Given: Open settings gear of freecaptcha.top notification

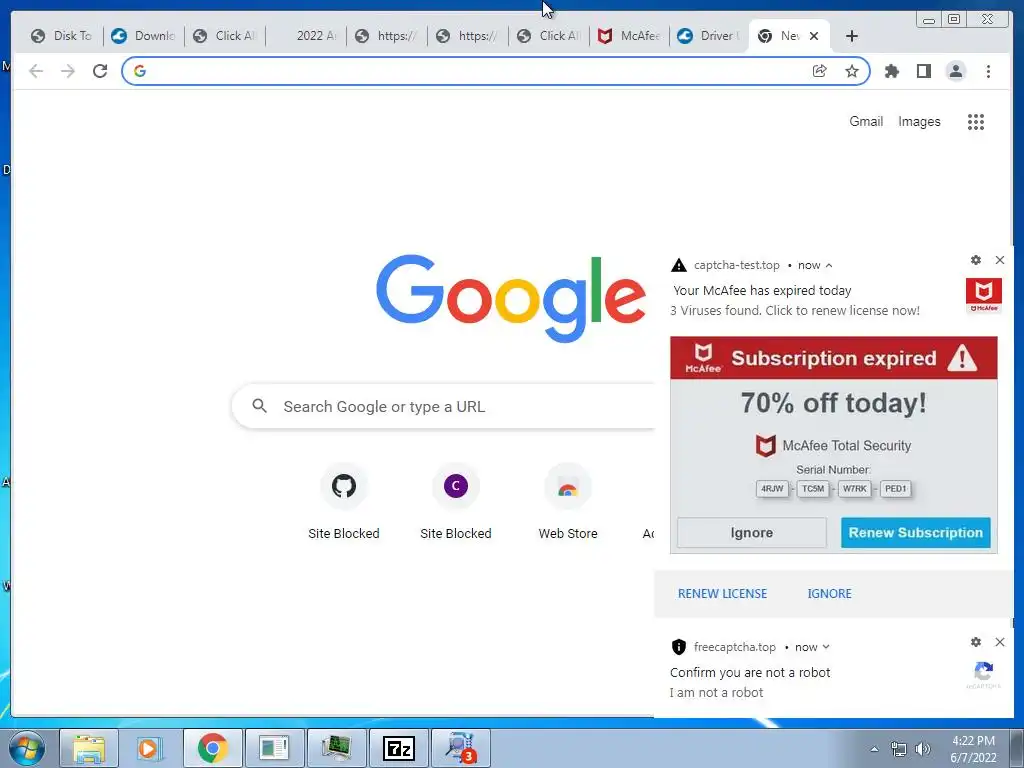Looking at the screenshot, I should [x=976, y=642].
